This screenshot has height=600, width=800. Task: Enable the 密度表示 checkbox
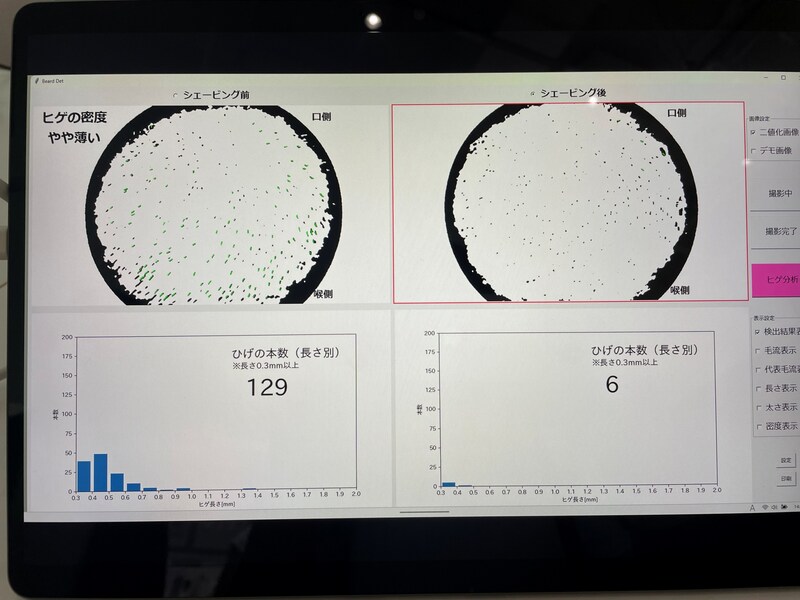[x=759, y=427]
